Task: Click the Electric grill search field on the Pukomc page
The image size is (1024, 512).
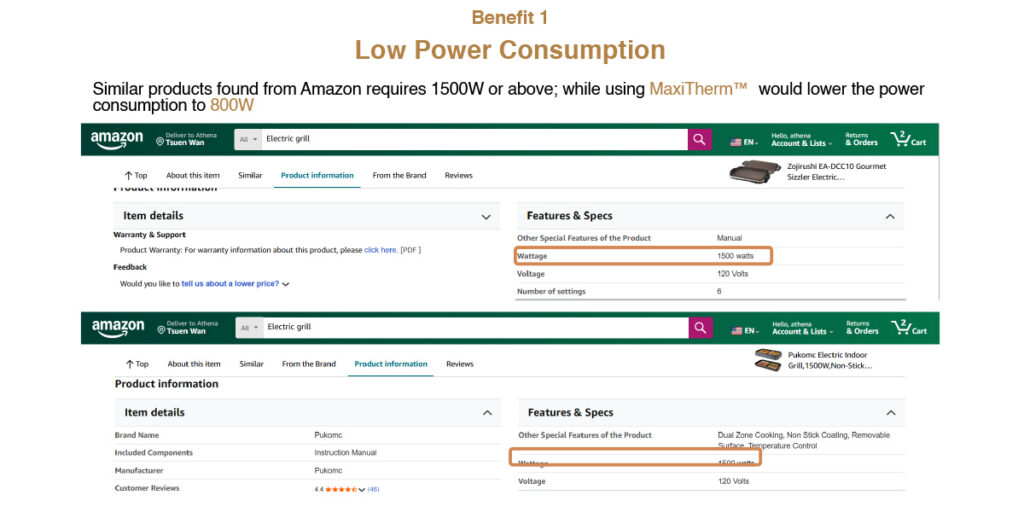Action: click(x=470, y=327)
